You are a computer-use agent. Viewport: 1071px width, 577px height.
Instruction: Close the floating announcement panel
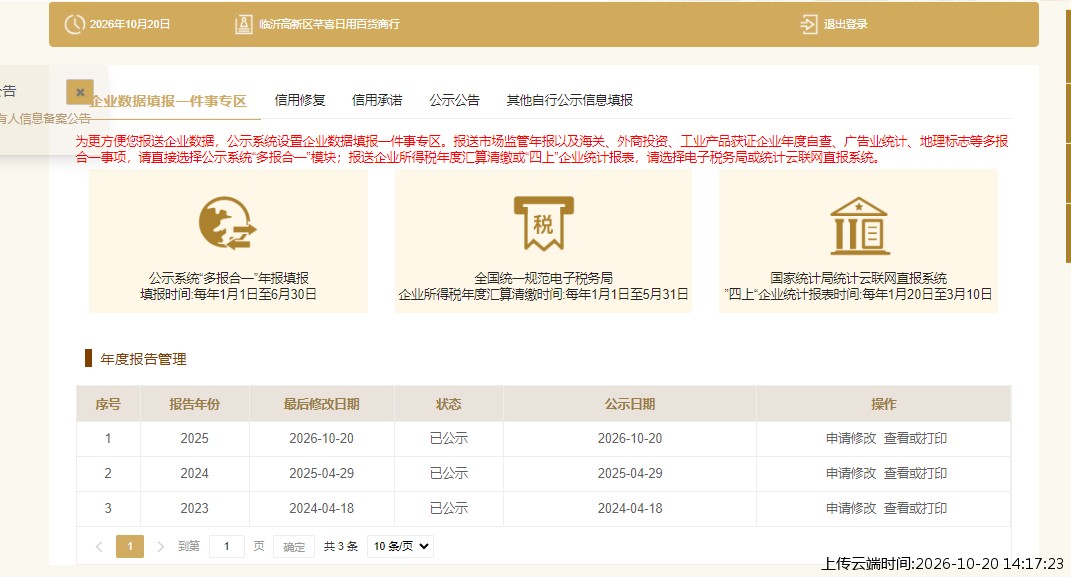(80, 92)
